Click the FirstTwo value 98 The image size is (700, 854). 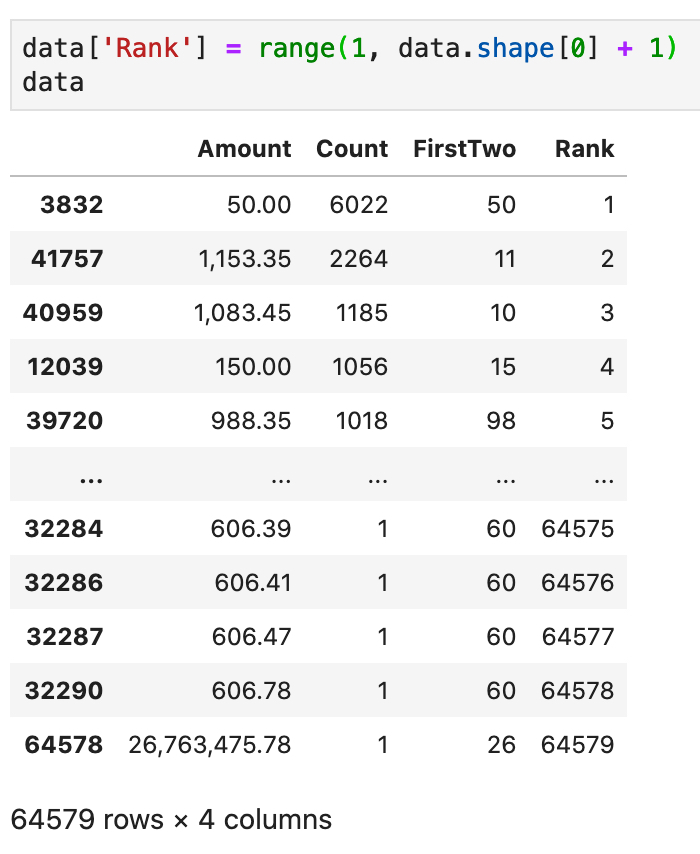(501, 420)
